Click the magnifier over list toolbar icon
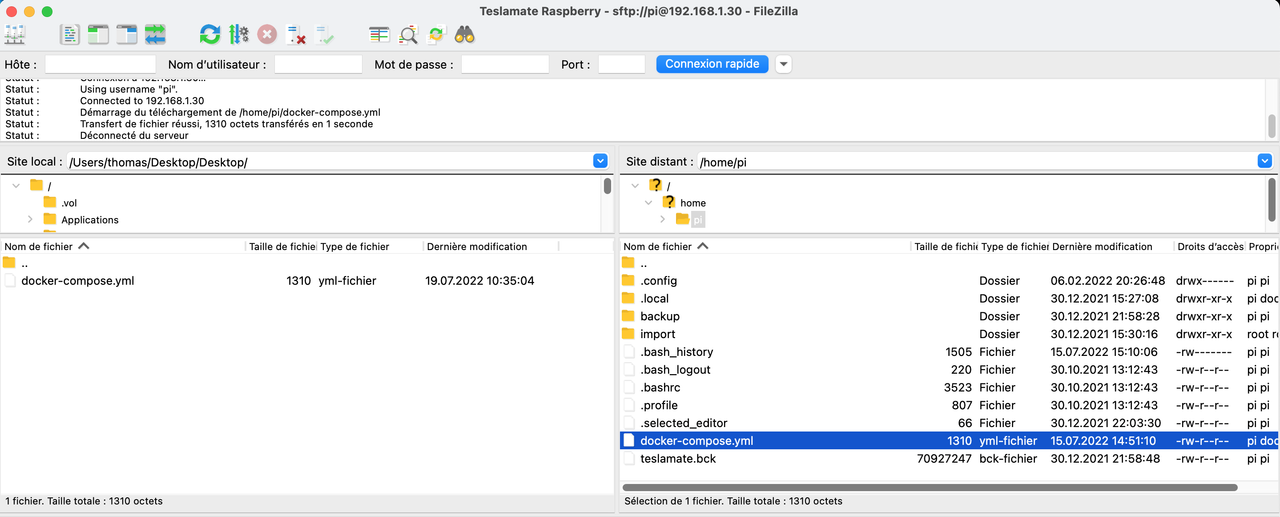This screenshot has width=1280, height=517. (x=408, y=35)
